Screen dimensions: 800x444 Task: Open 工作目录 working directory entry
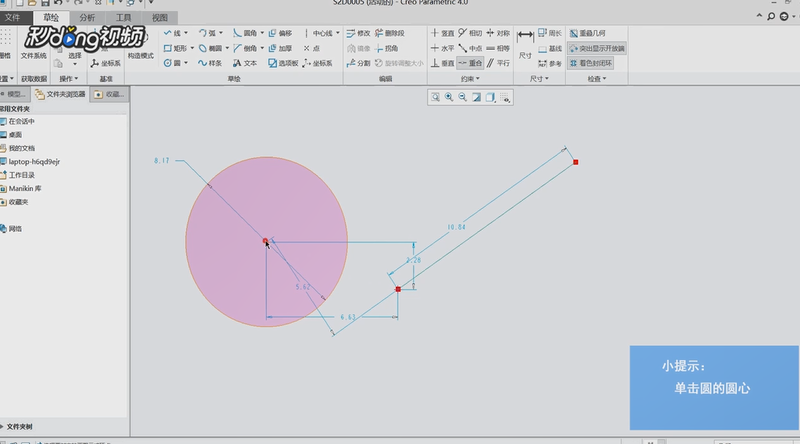coord(17,175)
